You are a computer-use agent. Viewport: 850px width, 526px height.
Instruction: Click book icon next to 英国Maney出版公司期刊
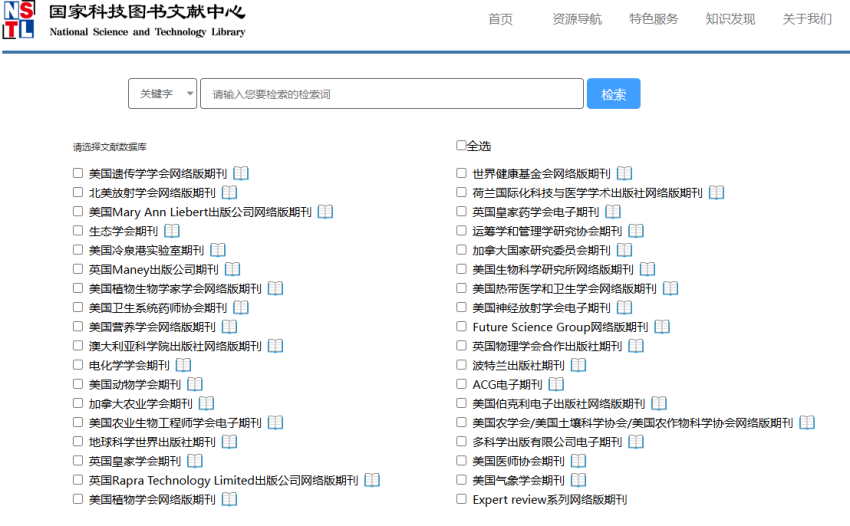pyautogui.click(x=233, y=269)
